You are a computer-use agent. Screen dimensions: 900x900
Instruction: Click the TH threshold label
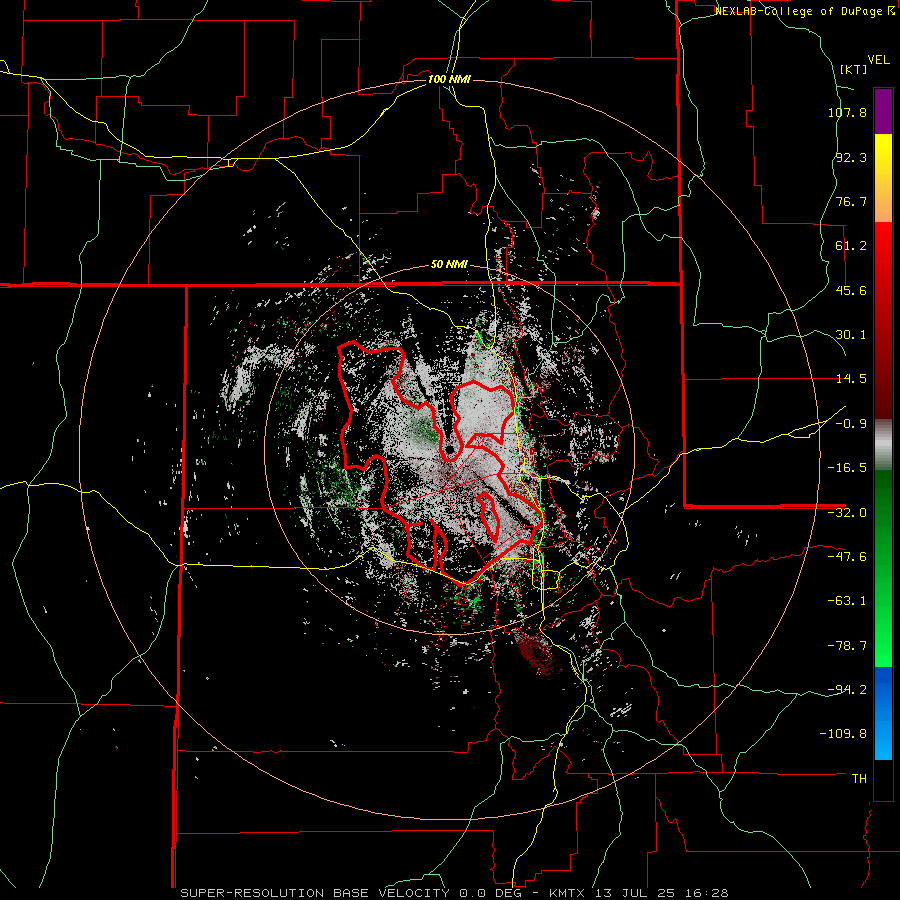click(x=859, y=778)
